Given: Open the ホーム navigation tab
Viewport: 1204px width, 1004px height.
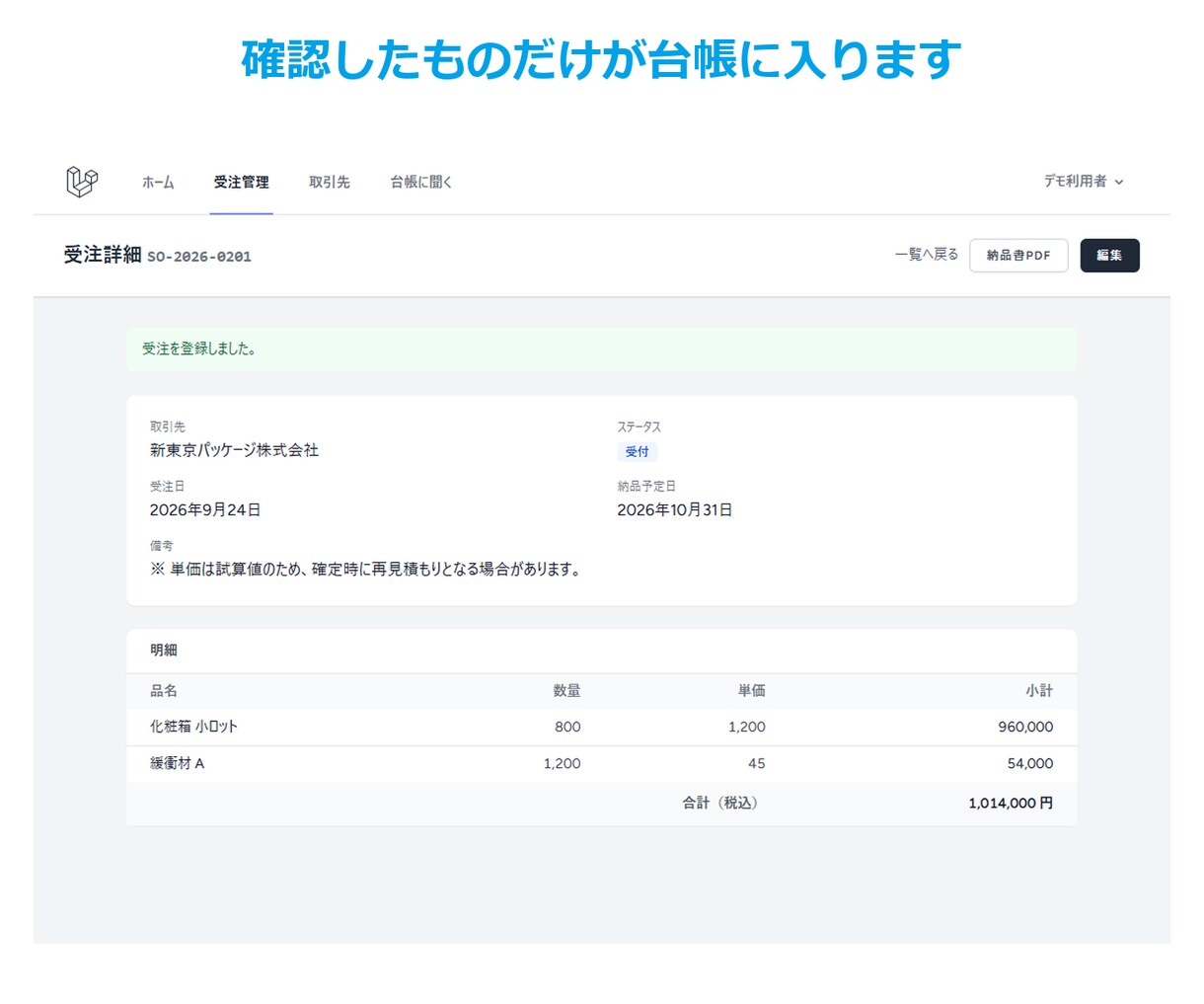Looking at the screenshot, I should tap(158, 182).
